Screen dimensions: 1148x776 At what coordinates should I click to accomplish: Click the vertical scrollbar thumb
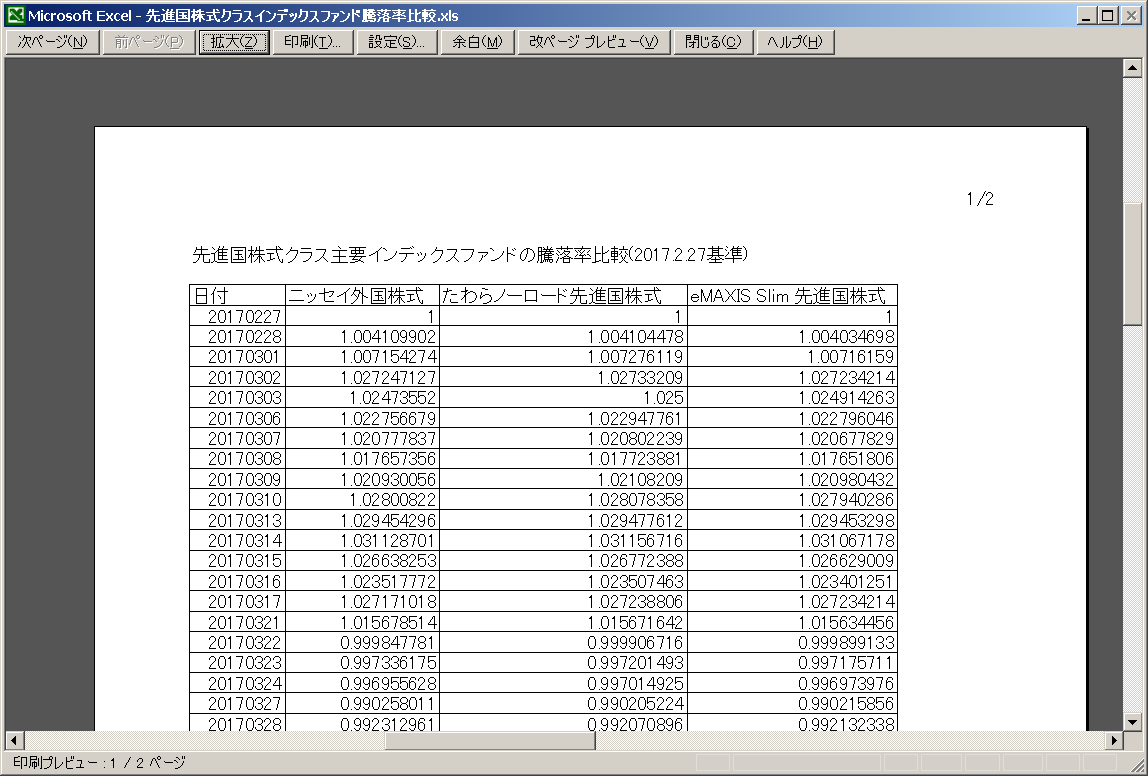click(1133, 262)
